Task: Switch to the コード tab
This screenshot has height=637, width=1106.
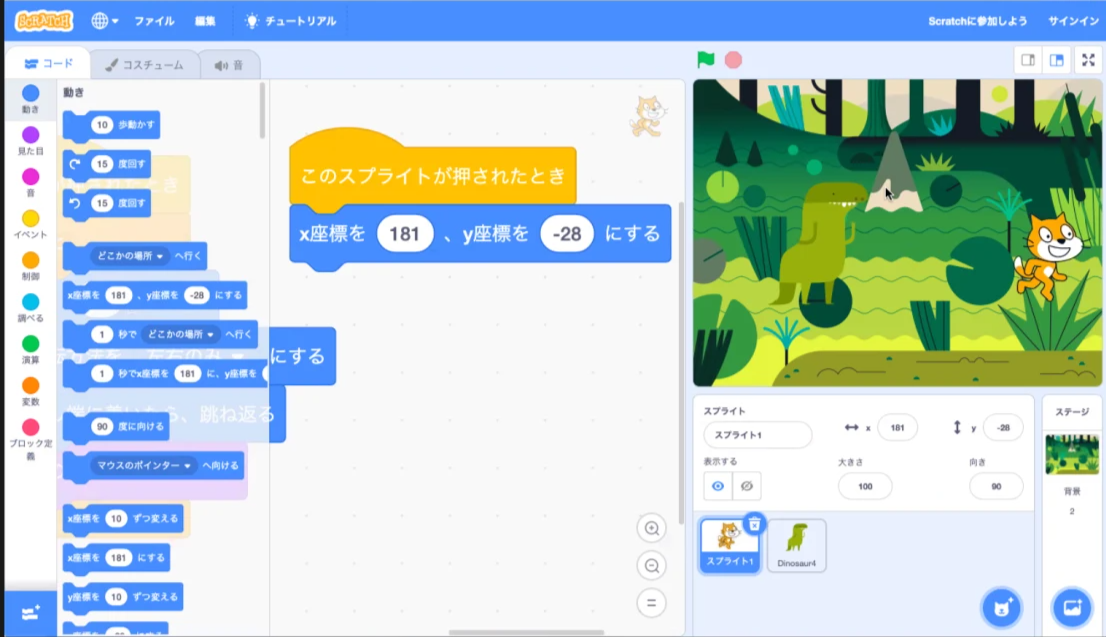Action: (48, 63)
